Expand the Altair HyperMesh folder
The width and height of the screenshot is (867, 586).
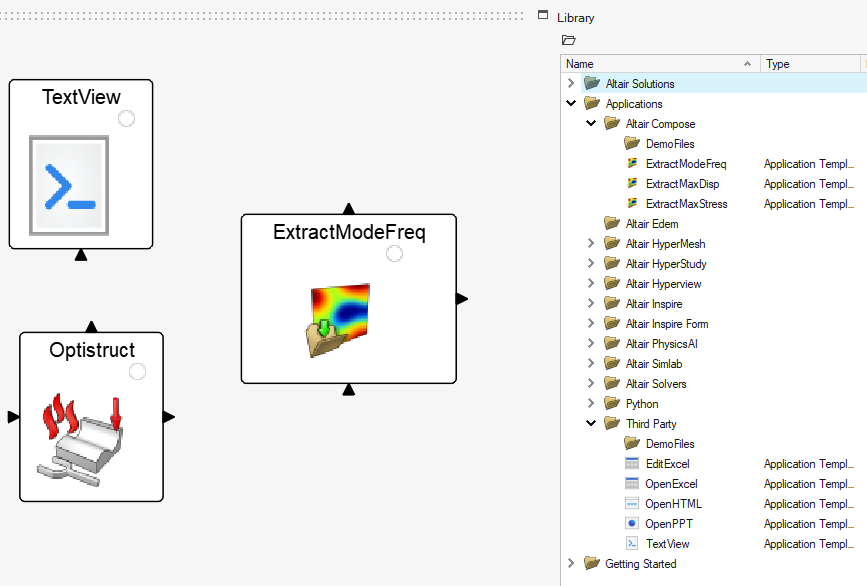point(591,243)
